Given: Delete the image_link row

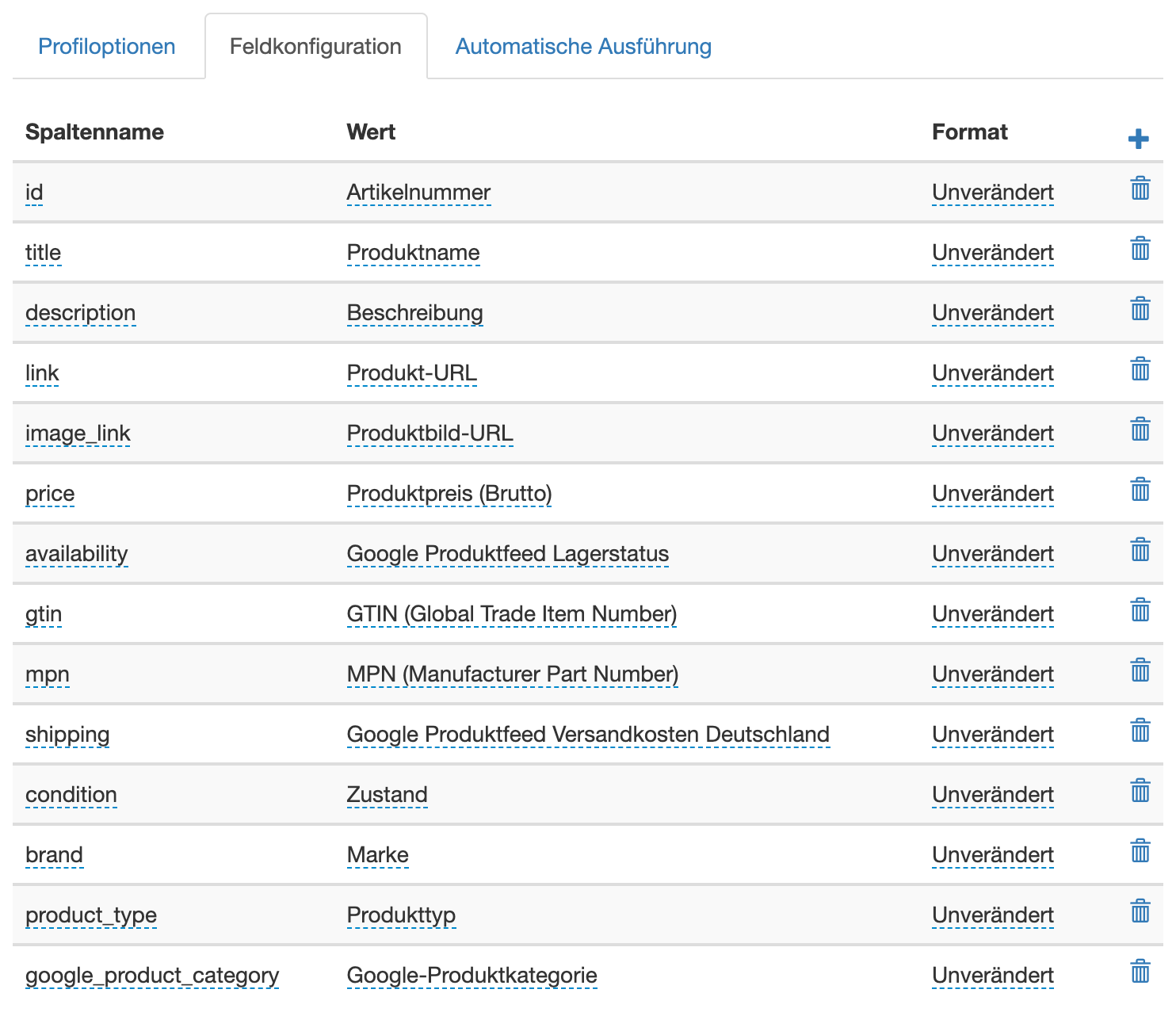Looking at the screenshot, I should click(x=1140, y=430).
